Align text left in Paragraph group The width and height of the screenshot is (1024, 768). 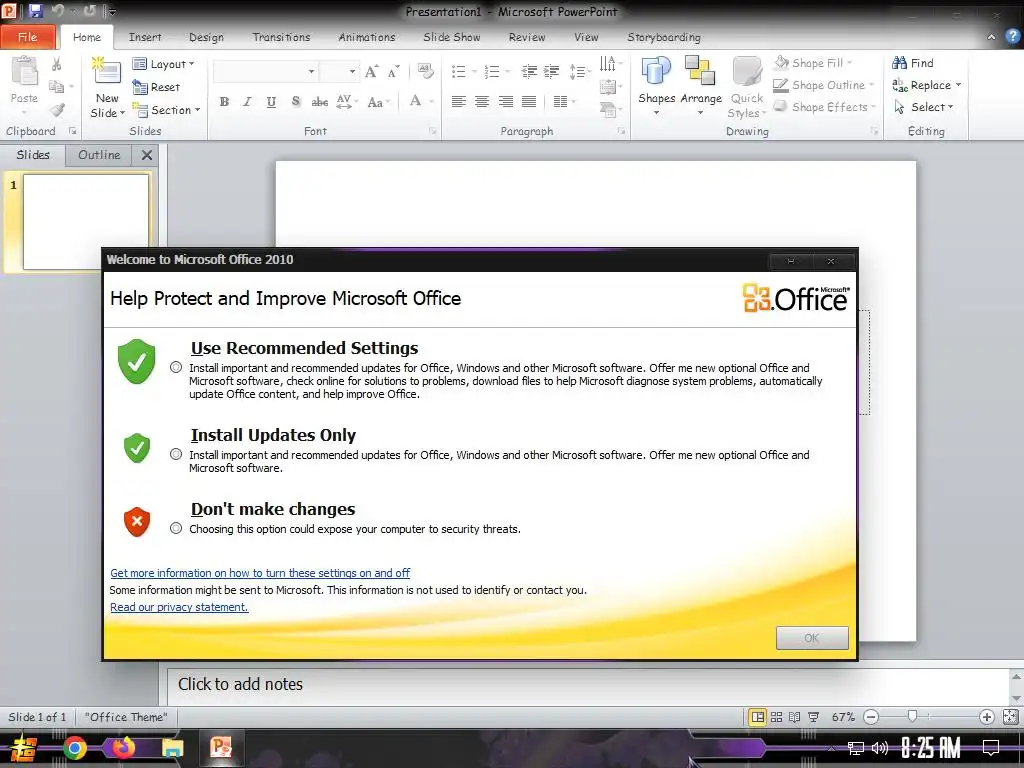click(458, 102)
